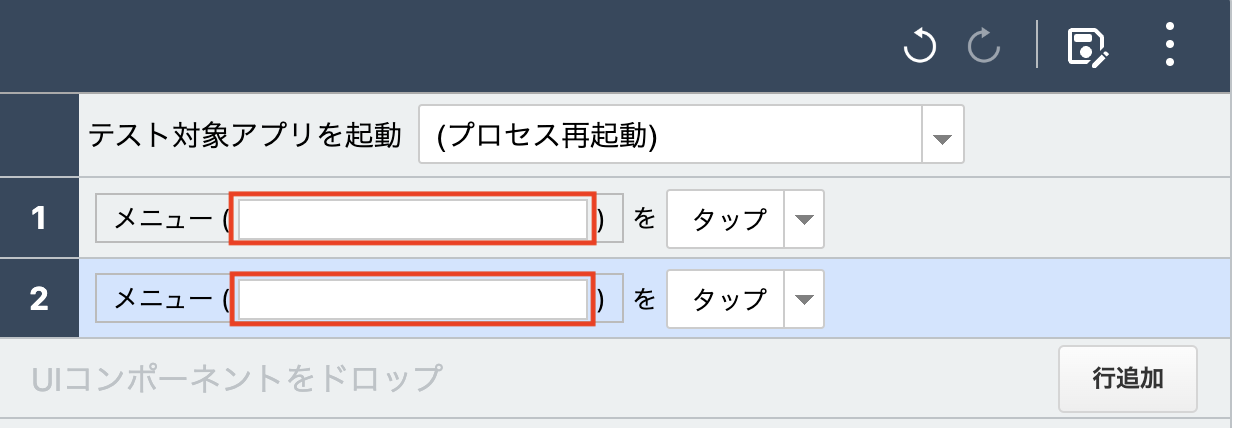Open the three-dot more options menu
The width and height of the screenshot is (1234, 428).
[1171, 45]
